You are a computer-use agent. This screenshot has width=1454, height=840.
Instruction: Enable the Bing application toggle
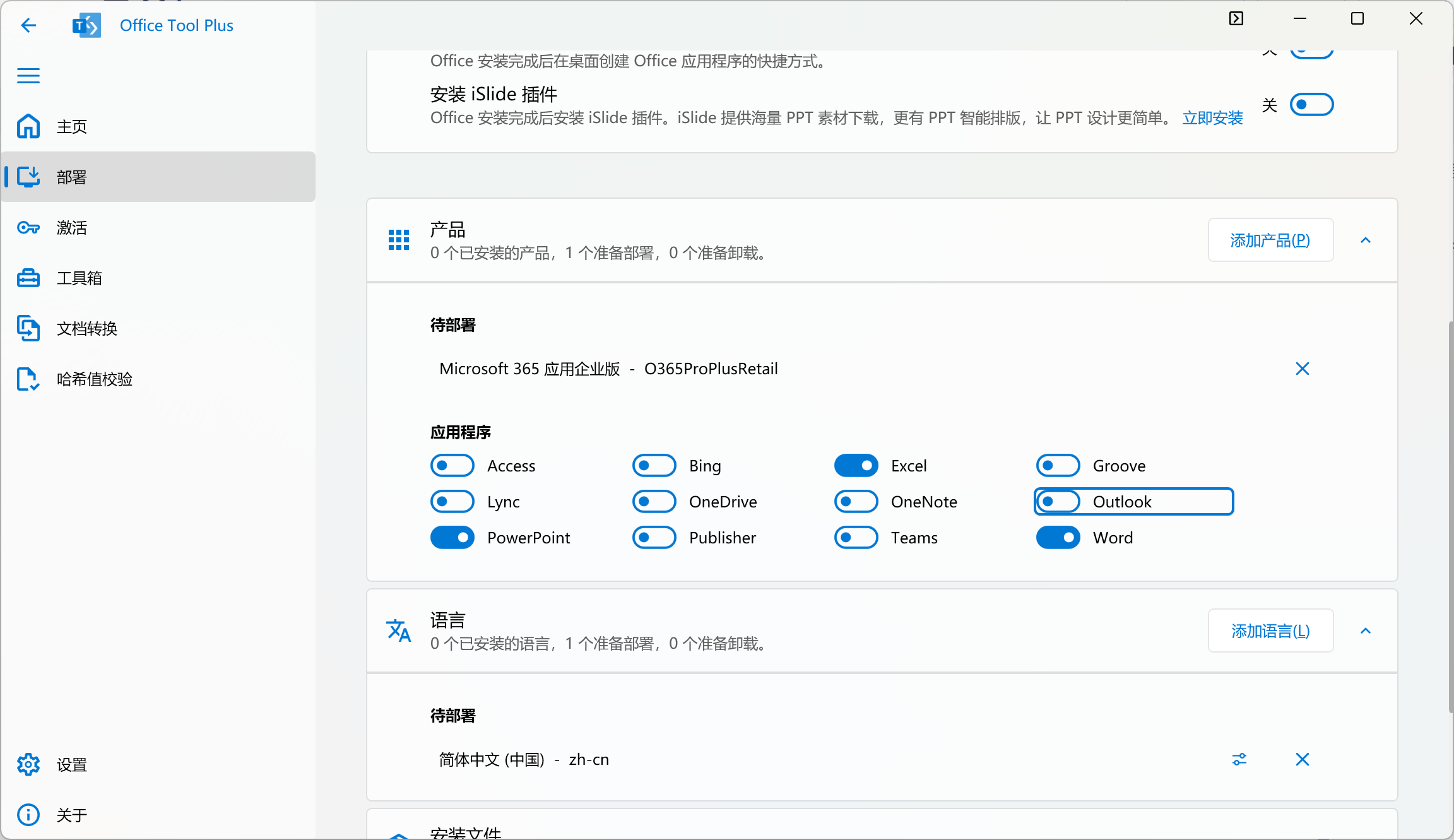[x=654, y=466]
